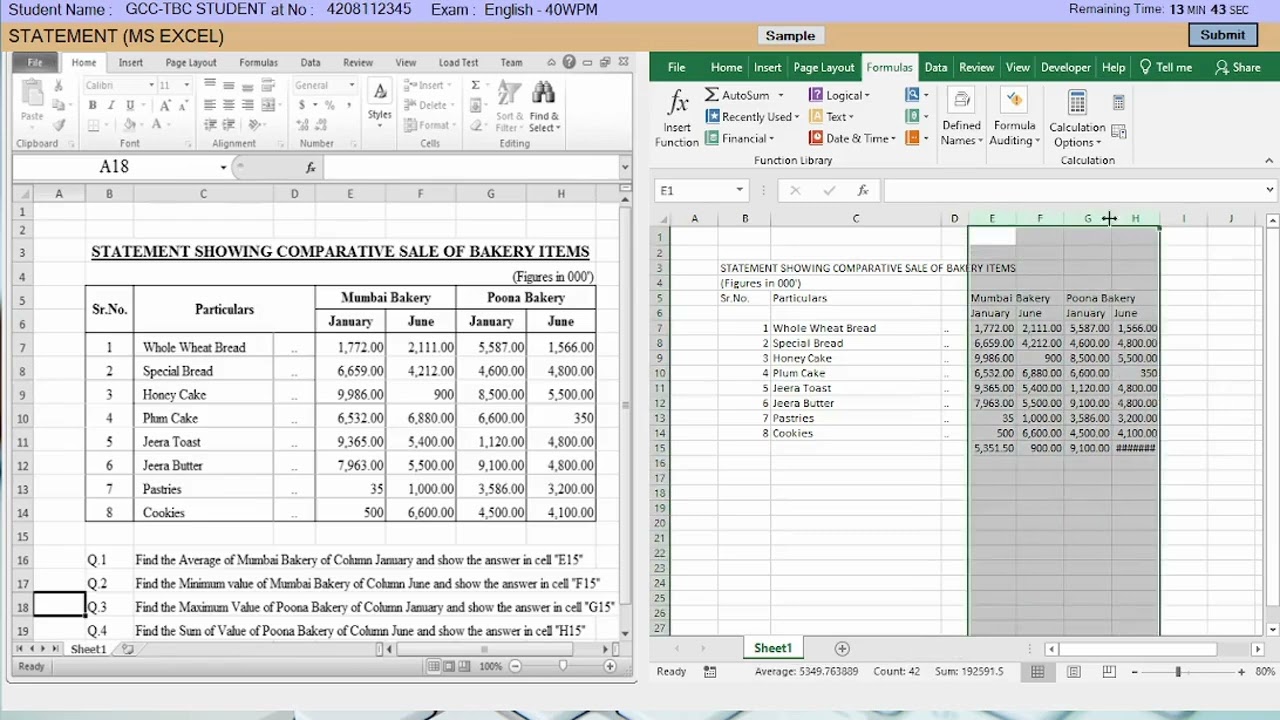Open Calculation Options menu
Image resolution: width=1280 pixels, height=720 pixels.
(x=1077, y=118)
